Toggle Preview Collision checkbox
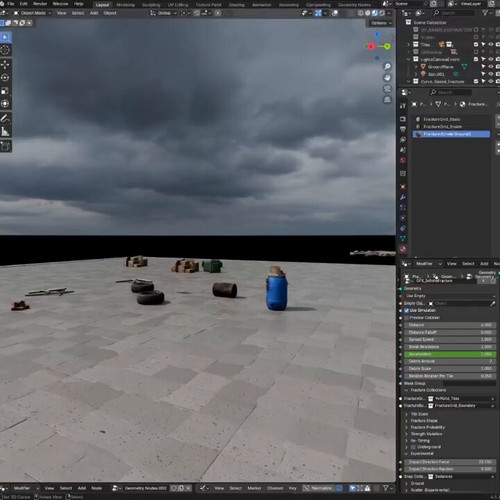Screen dimensions: 500x500 click(407, 318)
